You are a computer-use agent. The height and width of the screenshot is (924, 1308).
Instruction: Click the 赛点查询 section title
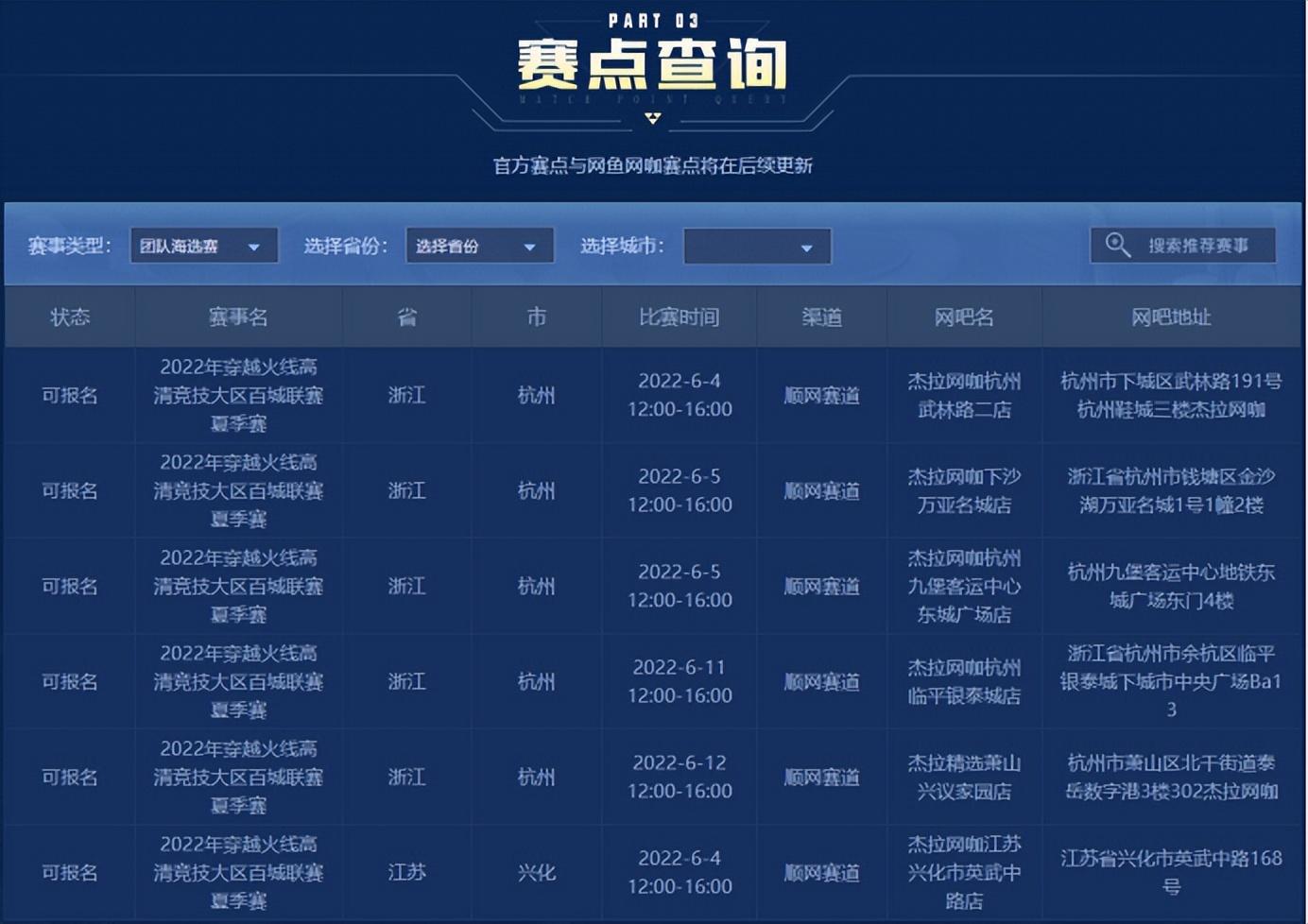[652, 64]
